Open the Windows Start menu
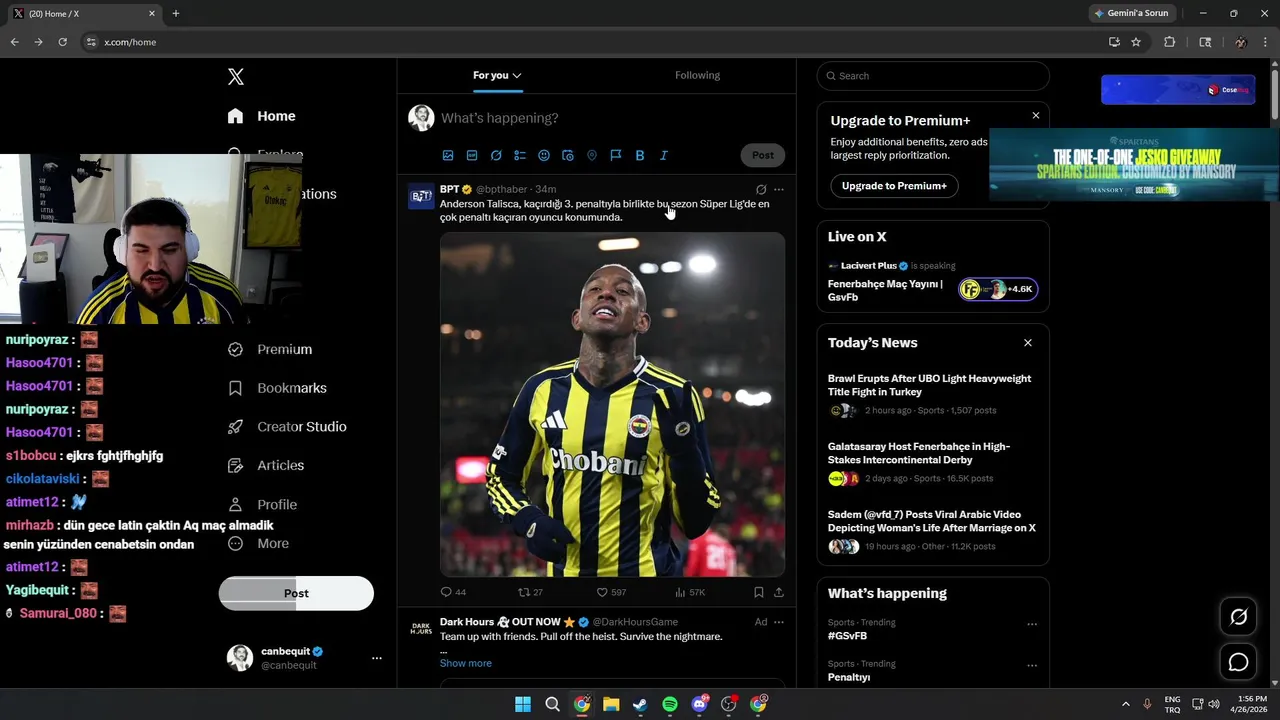 pyautogui.click(x=523, y=704)
